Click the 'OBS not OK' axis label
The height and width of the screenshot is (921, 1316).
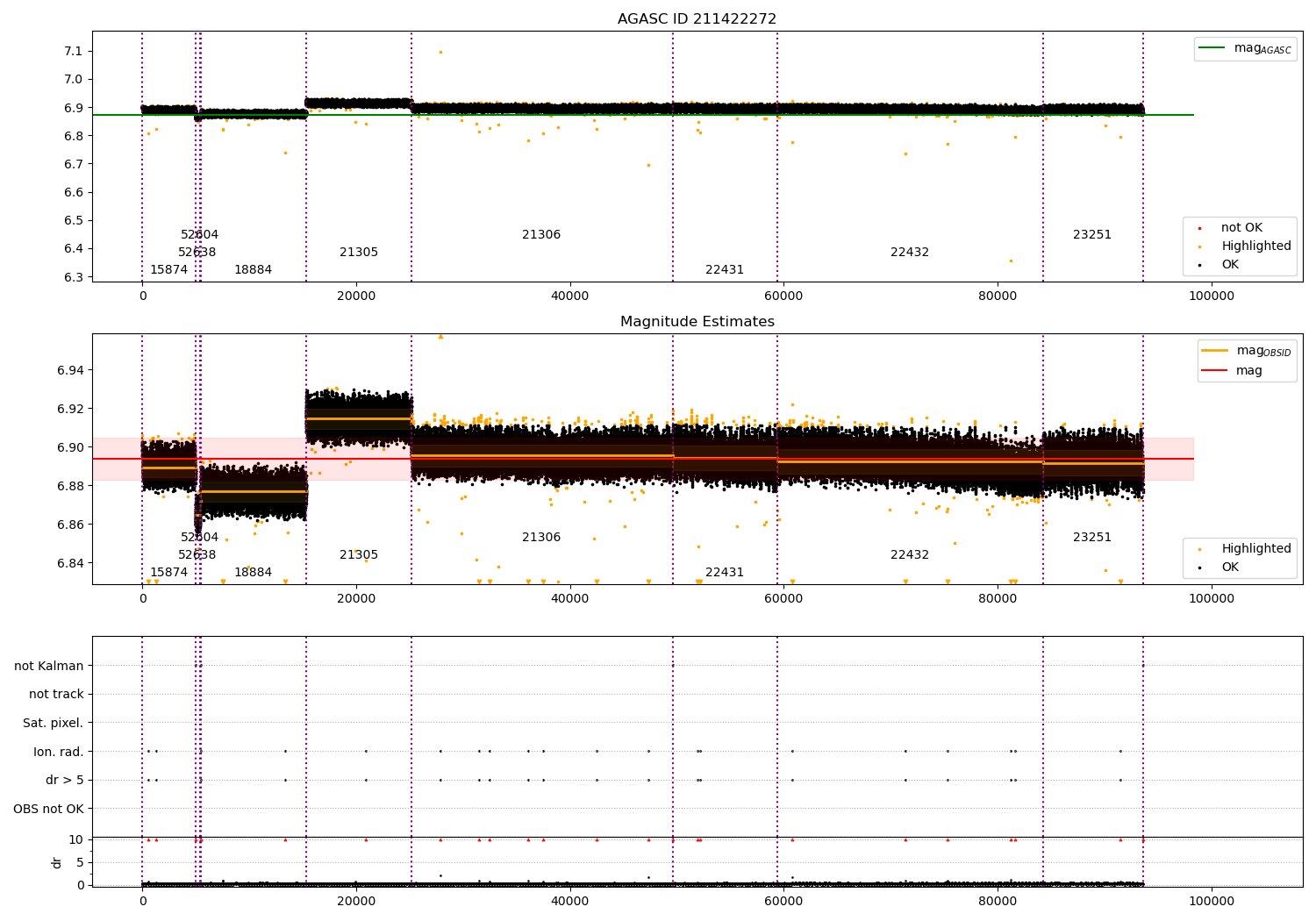click(x=48, y=810)
